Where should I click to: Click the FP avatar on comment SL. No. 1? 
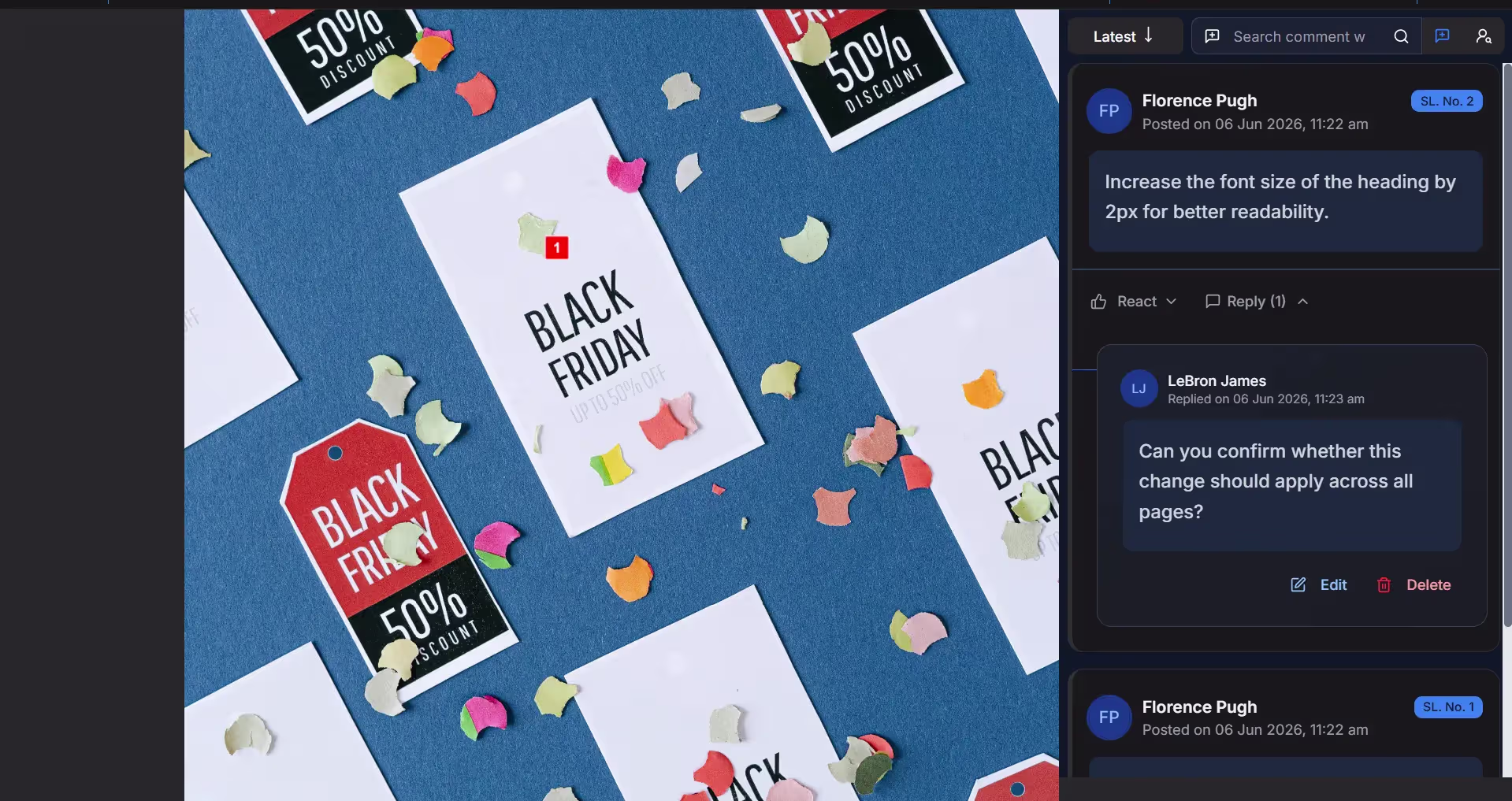point(1109,718)
